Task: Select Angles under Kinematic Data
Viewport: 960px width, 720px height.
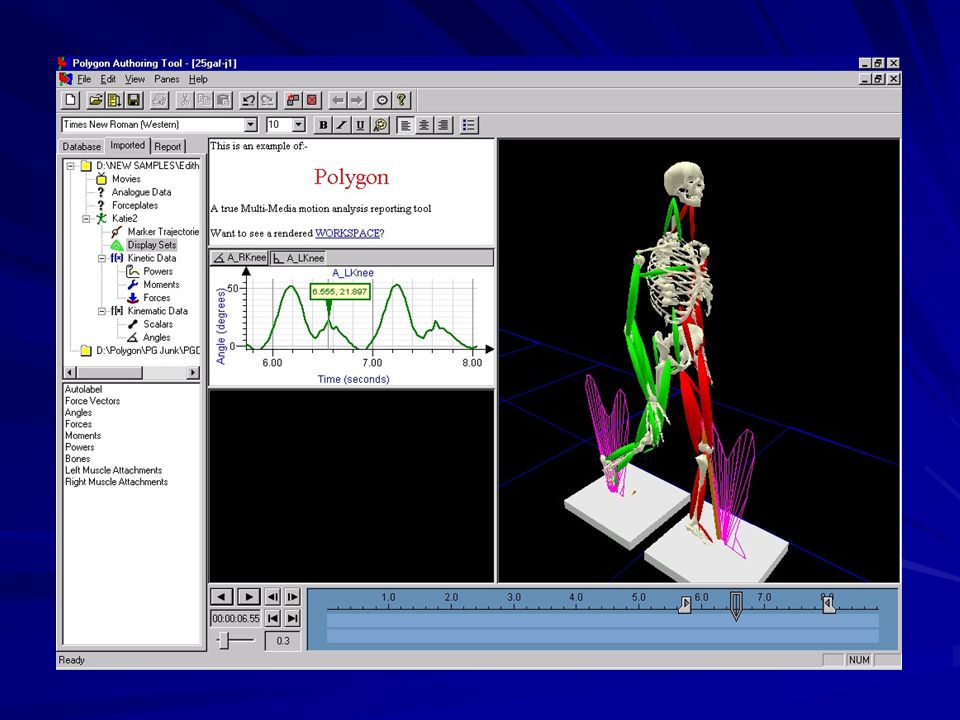Action: [x=157, y=337]
